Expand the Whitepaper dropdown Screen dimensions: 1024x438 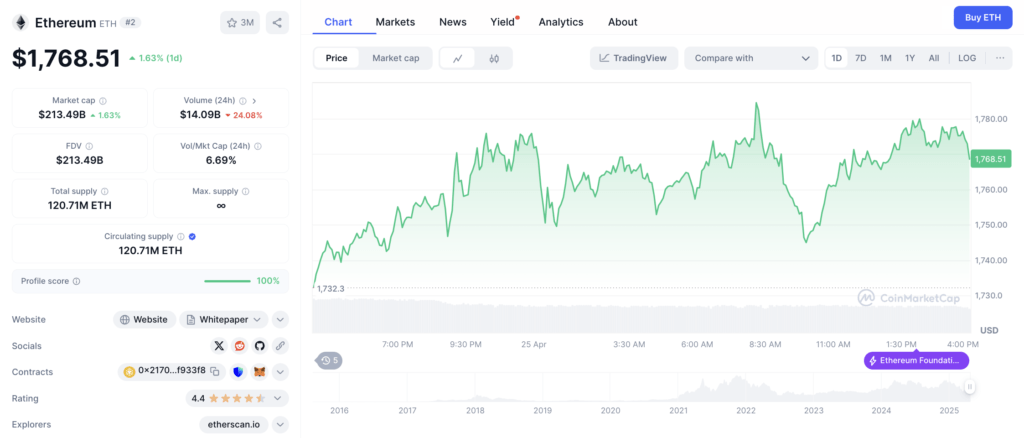(x=223, y=320)
